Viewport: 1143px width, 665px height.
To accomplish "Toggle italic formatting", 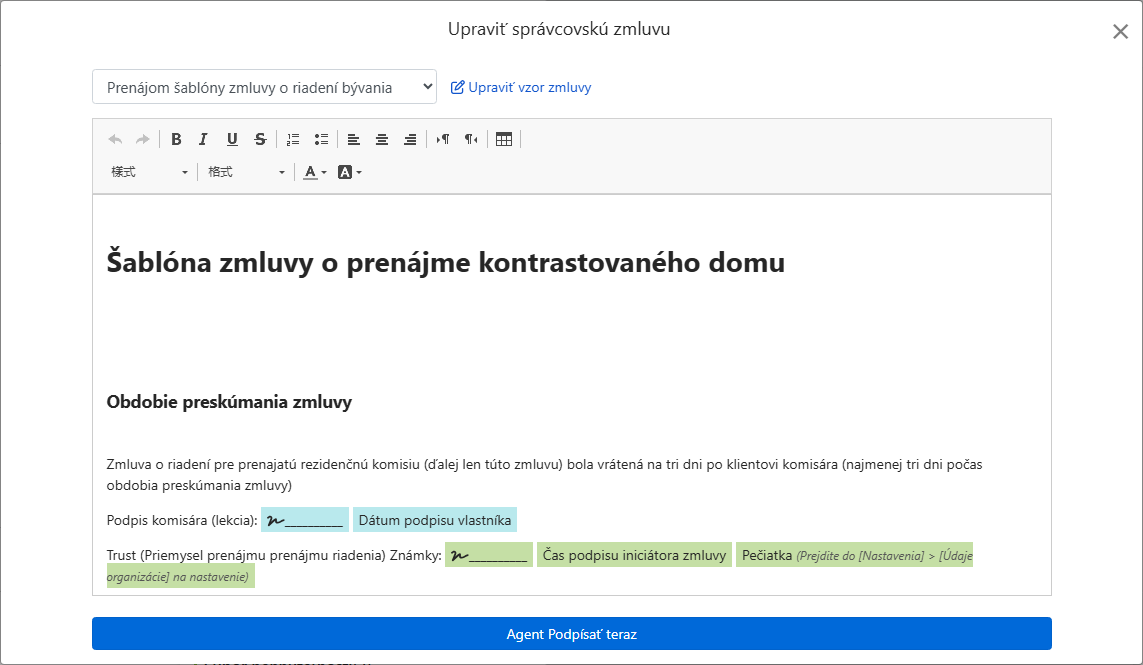I will pyautogui.click(x=203, y=139).
